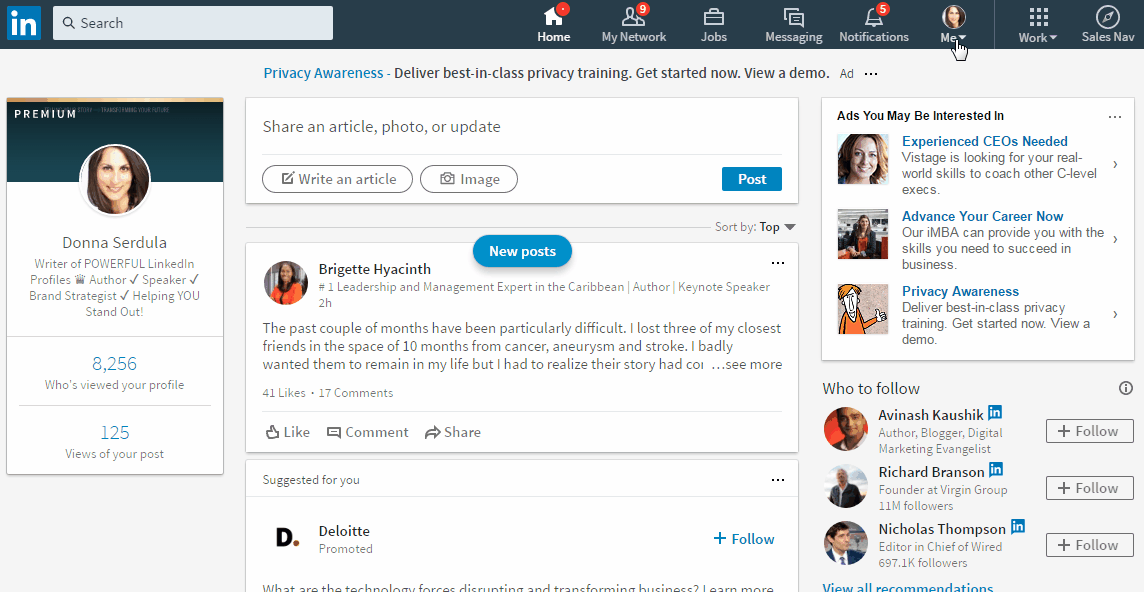Open Brigette Hyacinth's profile photo
Image resolution: width=1144 pixels, height=592 pixels.
click(x=286, y=283)
